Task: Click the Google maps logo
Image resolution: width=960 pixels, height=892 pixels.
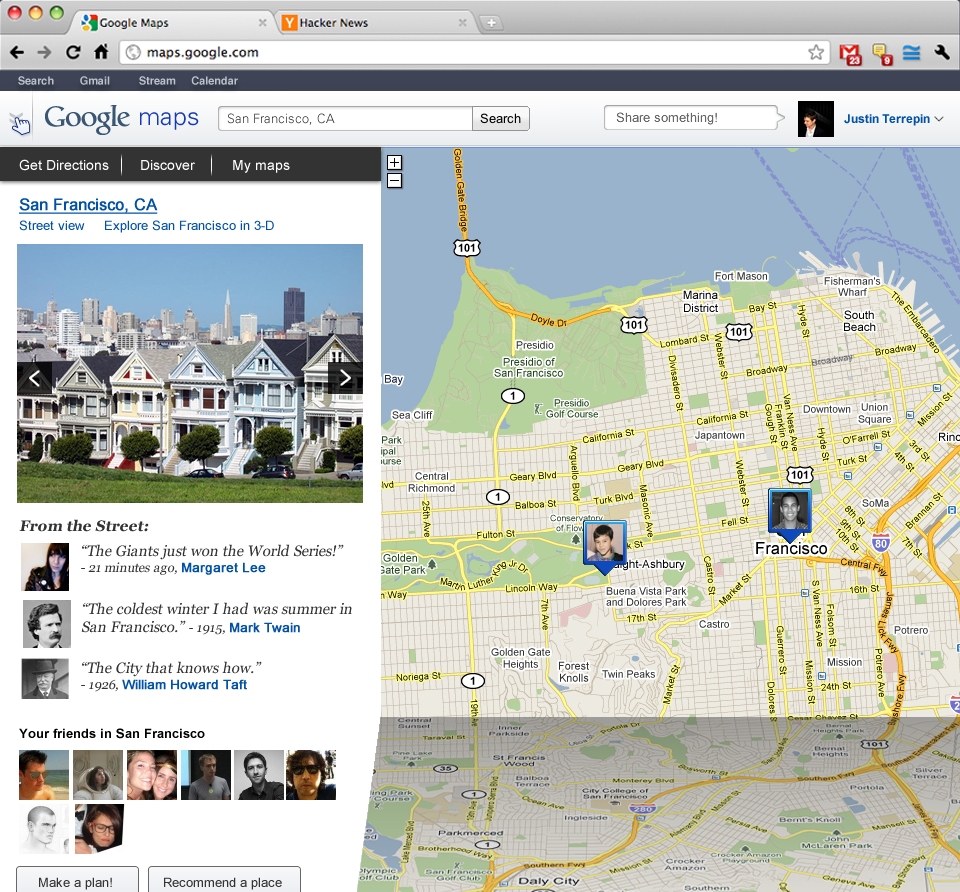Action: click(x=121, y=118)
